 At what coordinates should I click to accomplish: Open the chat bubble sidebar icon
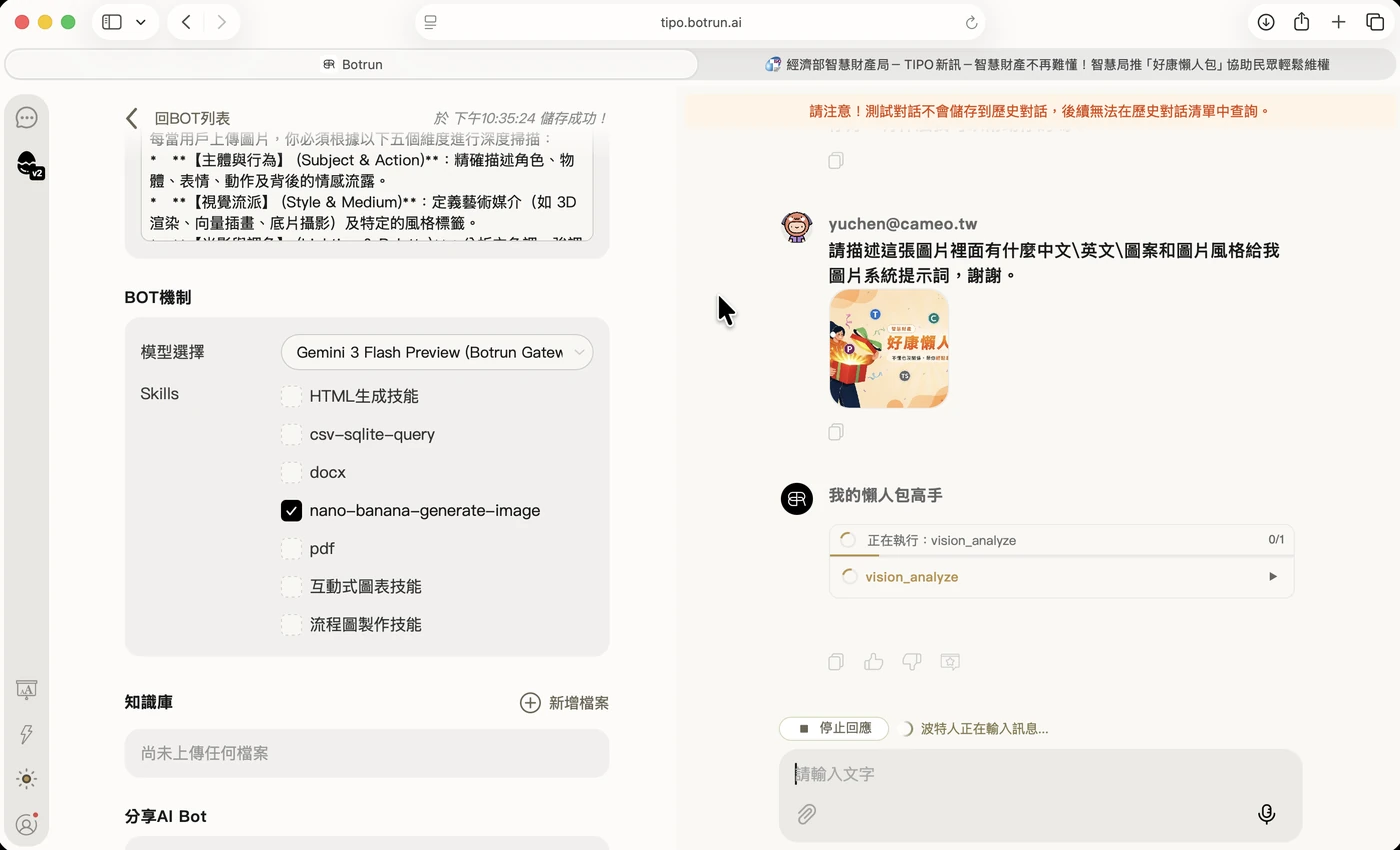pyautogui.click(x=27, y=118)
